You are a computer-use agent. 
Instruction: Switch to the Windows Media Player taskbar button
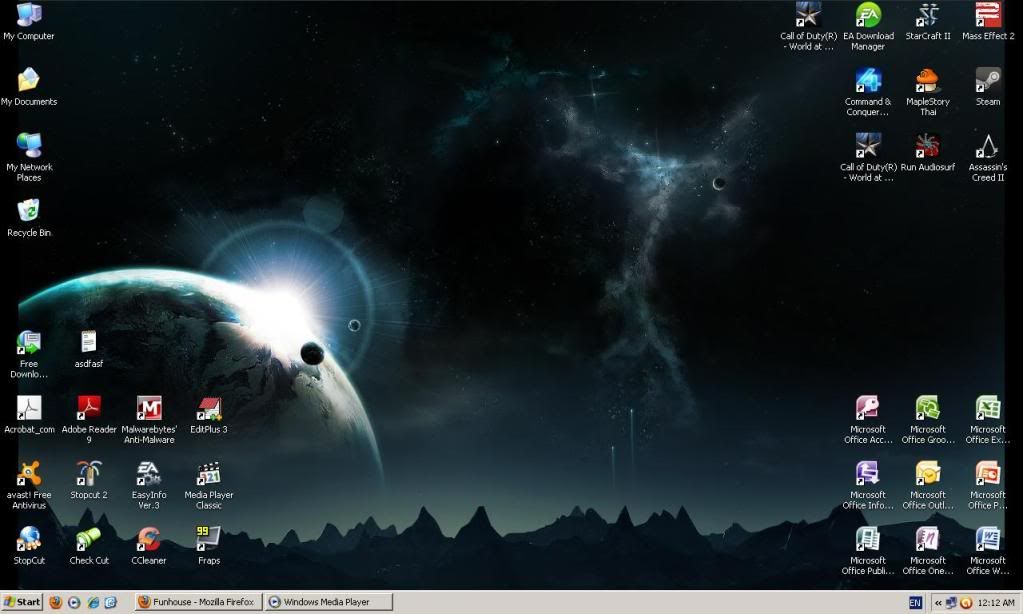coord(329,602)
